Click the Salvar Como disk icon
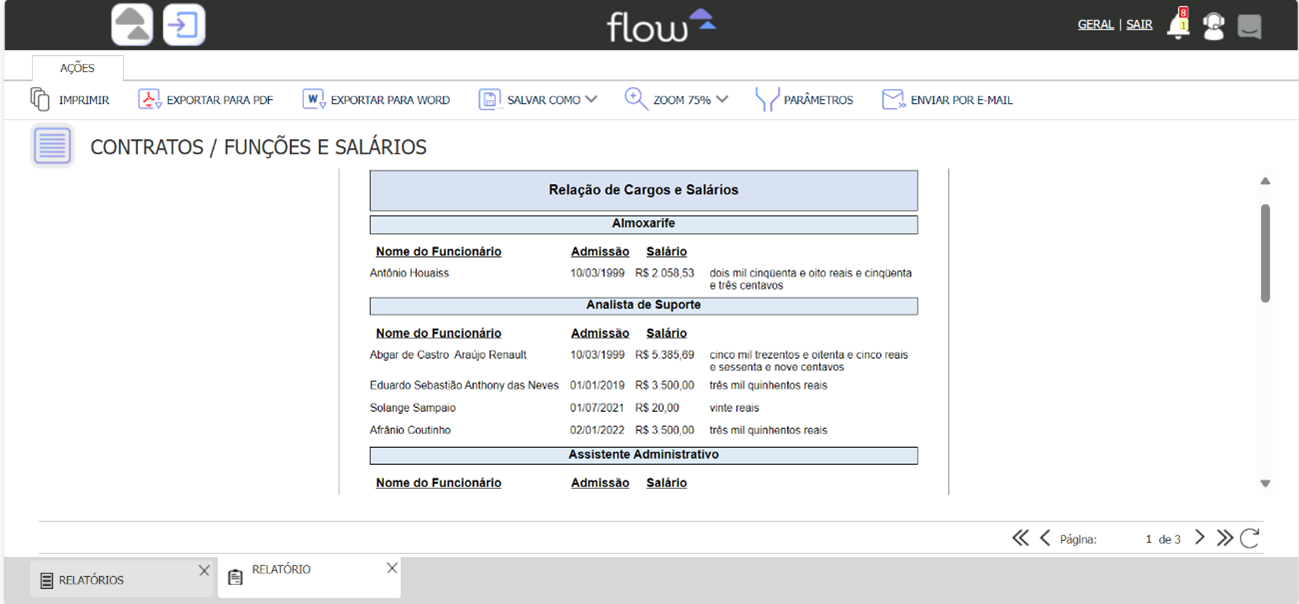This screenshot has width=1299, height=604. click(x=489, y=99)
